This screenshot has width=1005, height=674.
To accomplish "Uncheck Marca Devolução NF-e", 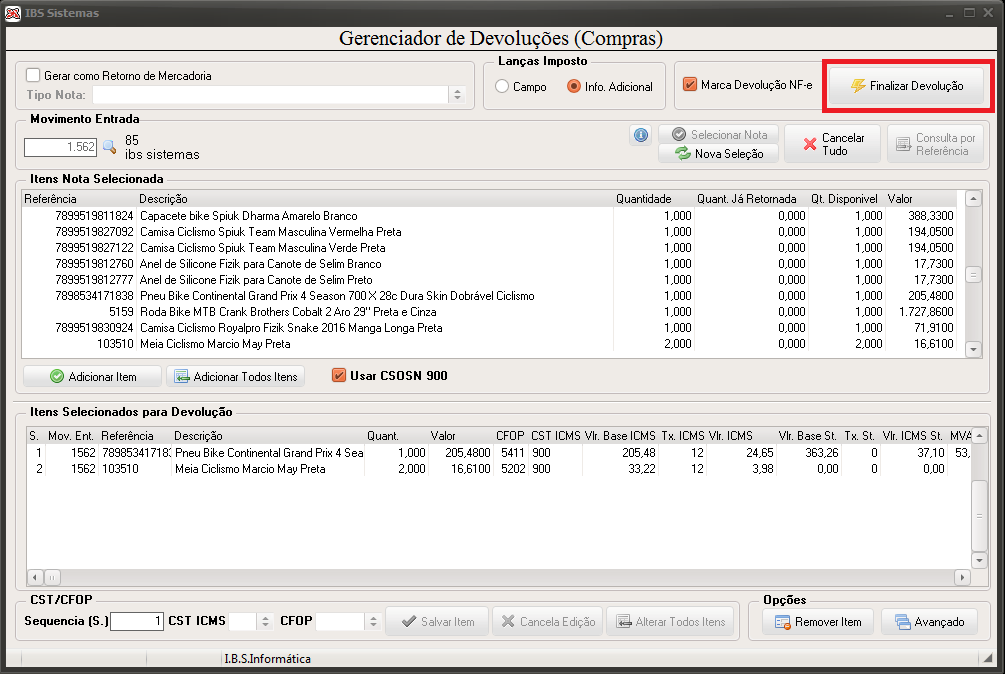I will tap(690, 85).
